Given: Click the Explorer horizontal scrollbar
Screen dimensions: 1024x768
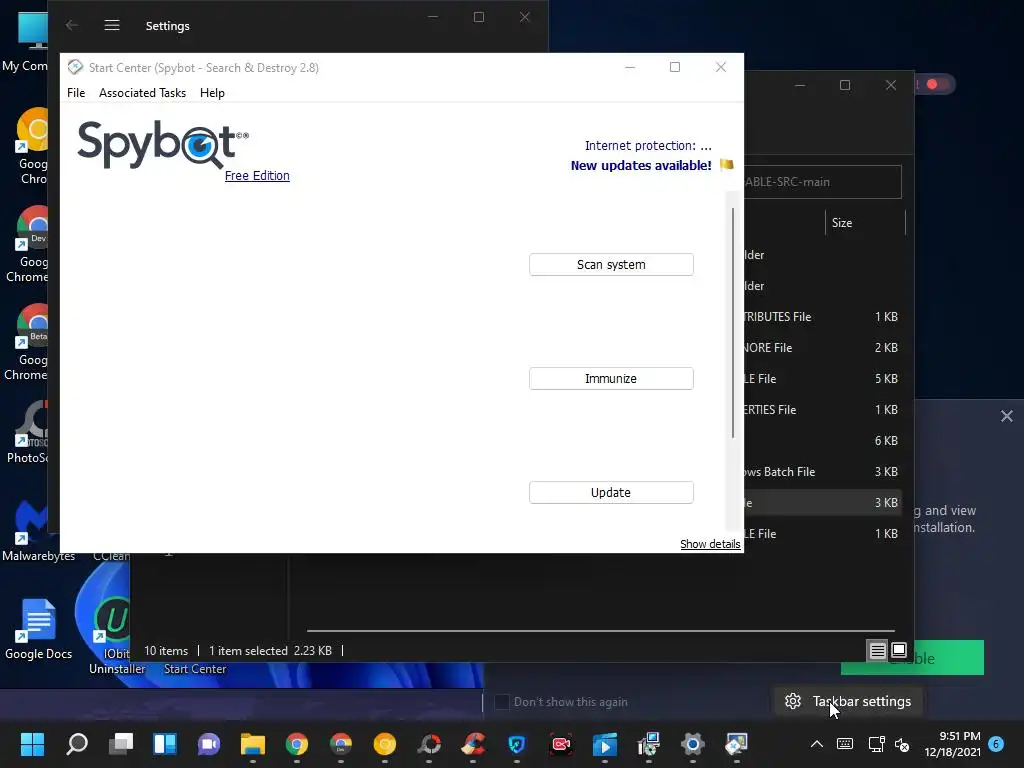Looking at the screenshot, I should (600, 631).
